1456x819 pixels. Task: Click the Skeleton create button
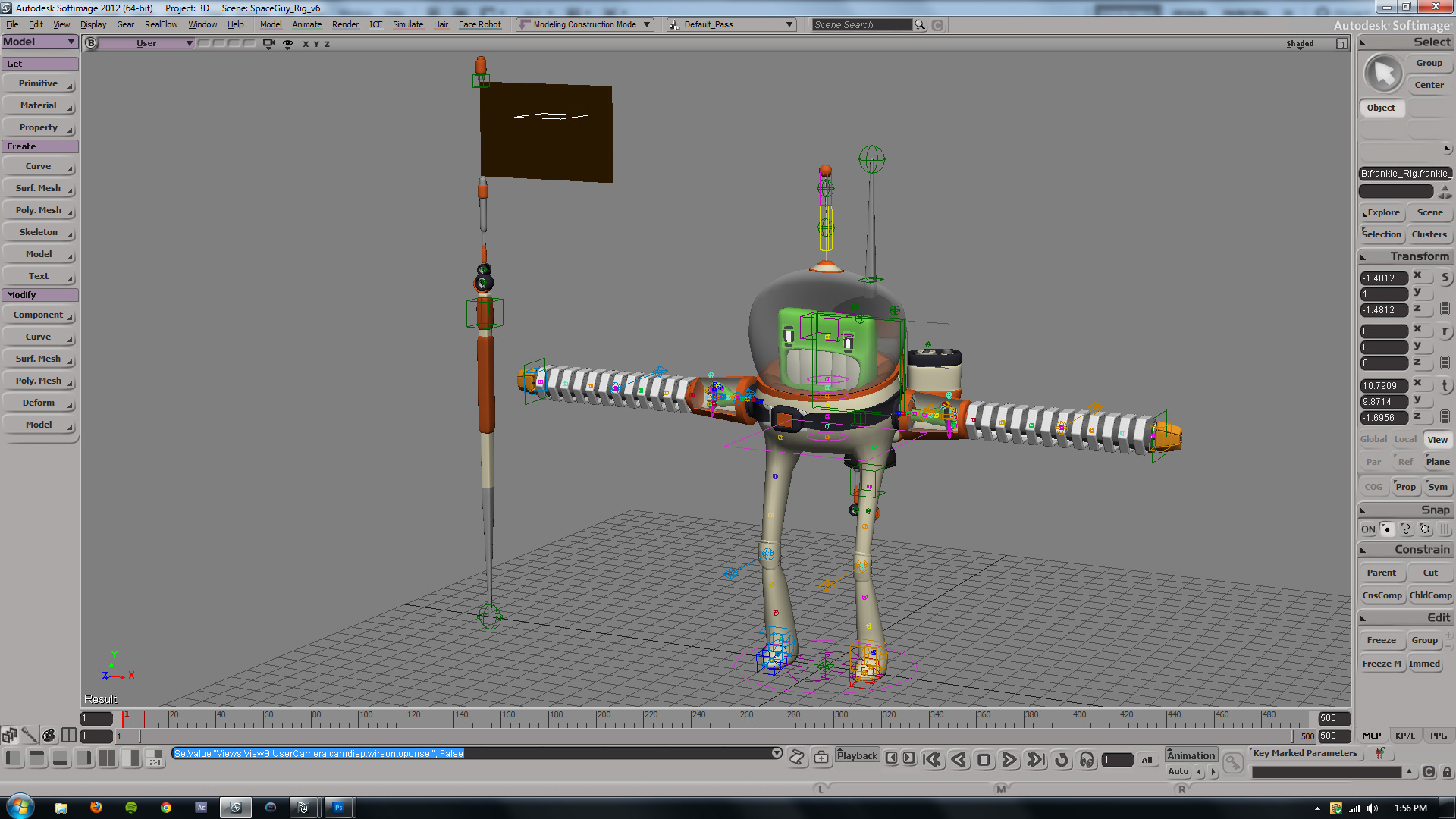[x=39, y=232]
